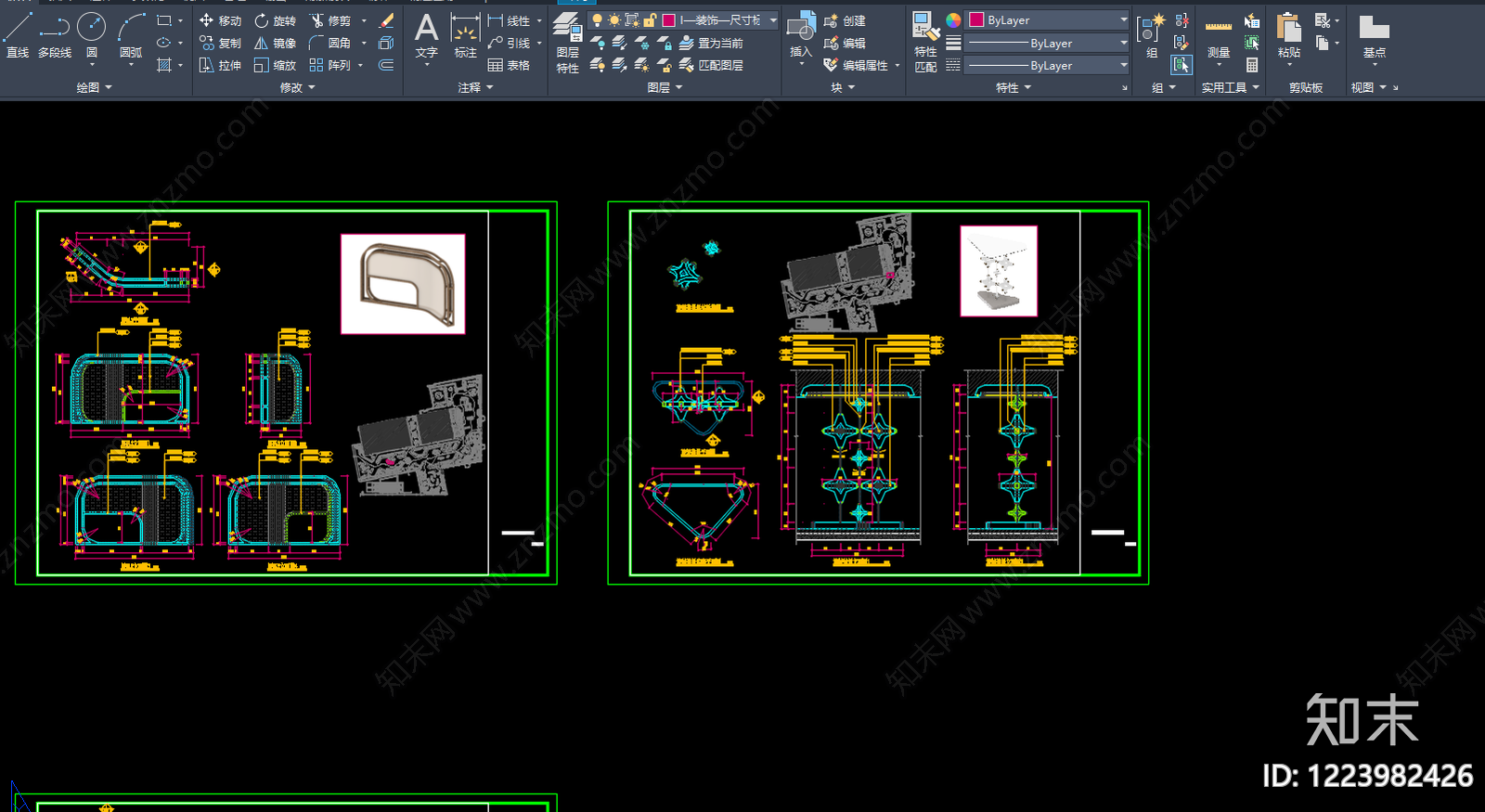Click 创建 (Create block) button

click(845, 20)
